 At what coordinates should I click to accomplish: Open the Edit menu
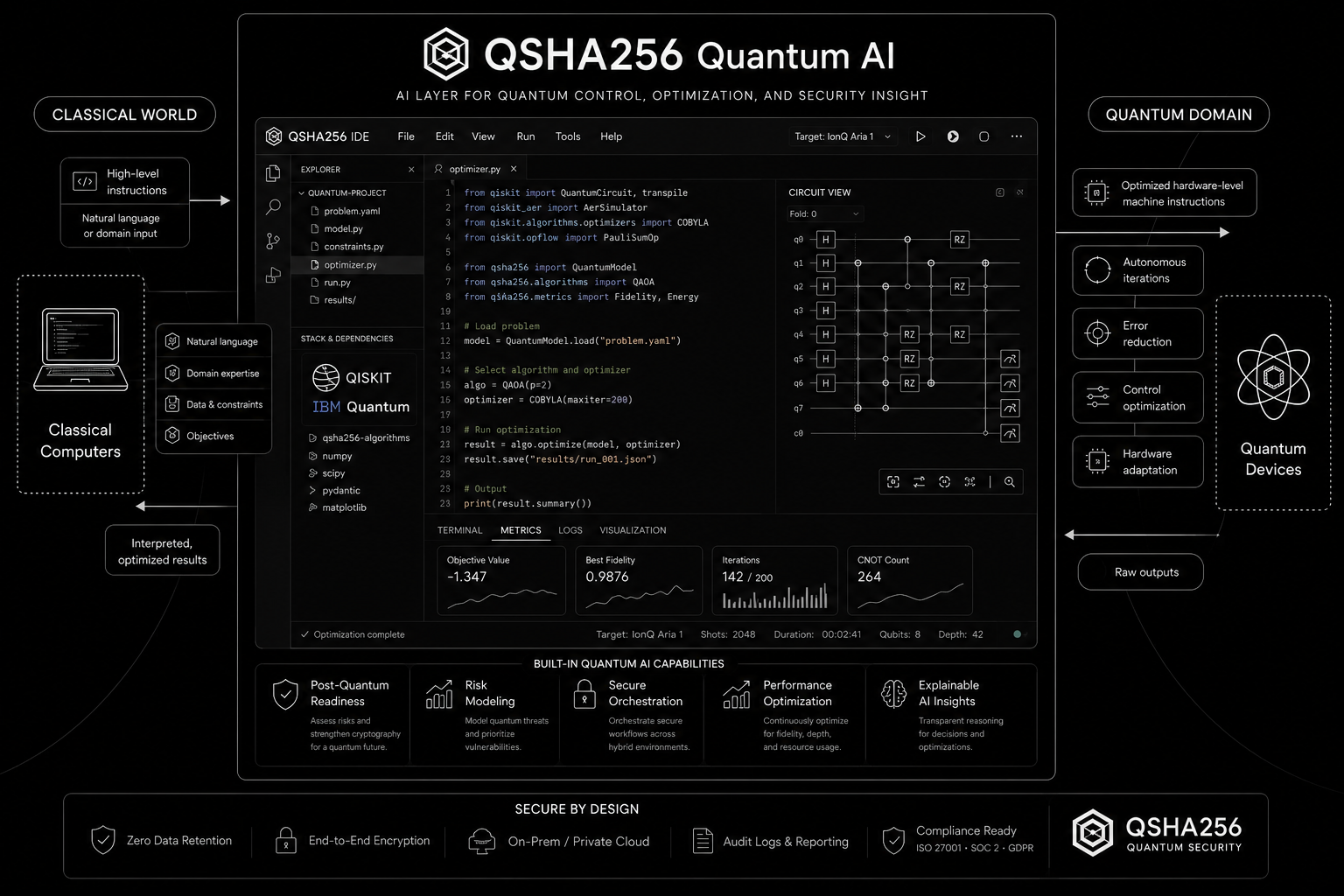[x=444, y=136]
